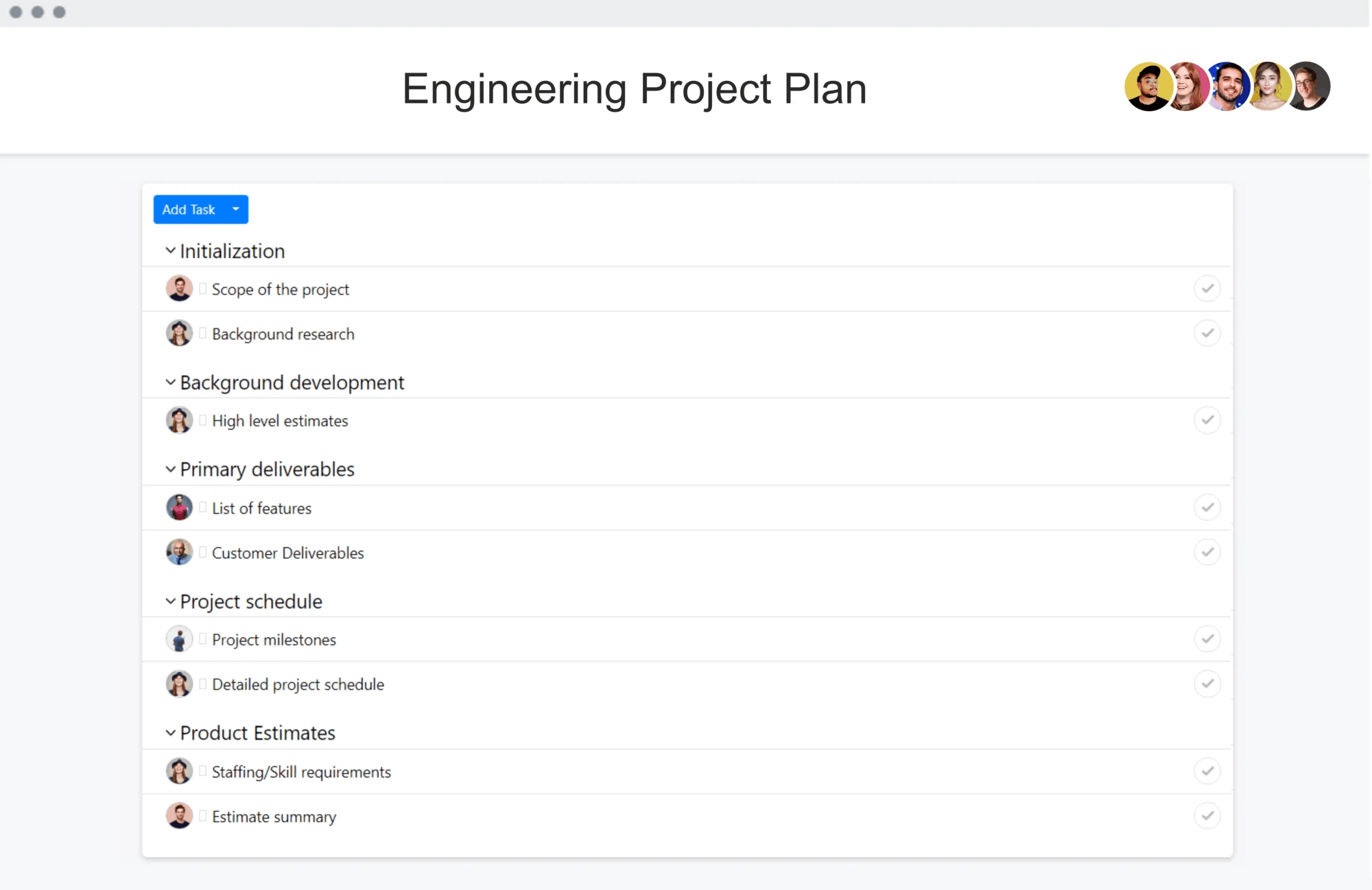Click the avatar assigned to "List of features"
Viewport: 1372px width, 890px height.
[x=179, y=507]
